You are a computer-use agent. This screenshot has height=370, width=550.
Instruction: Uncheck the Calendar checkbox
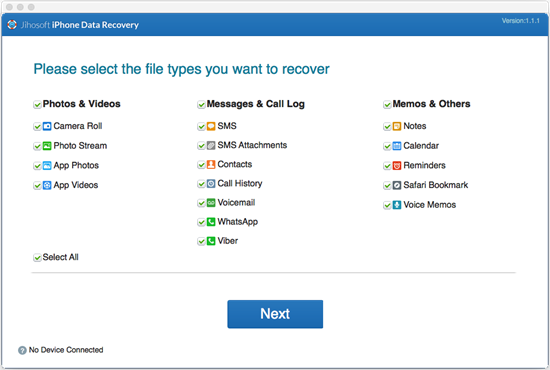(387, 146)
